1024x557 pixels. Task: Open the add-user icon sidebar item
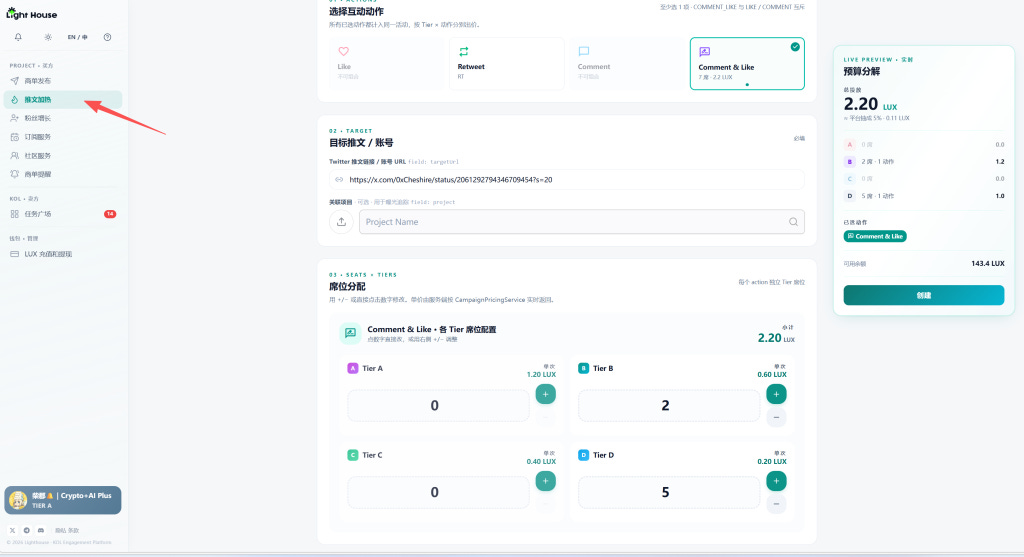(63, 118)
